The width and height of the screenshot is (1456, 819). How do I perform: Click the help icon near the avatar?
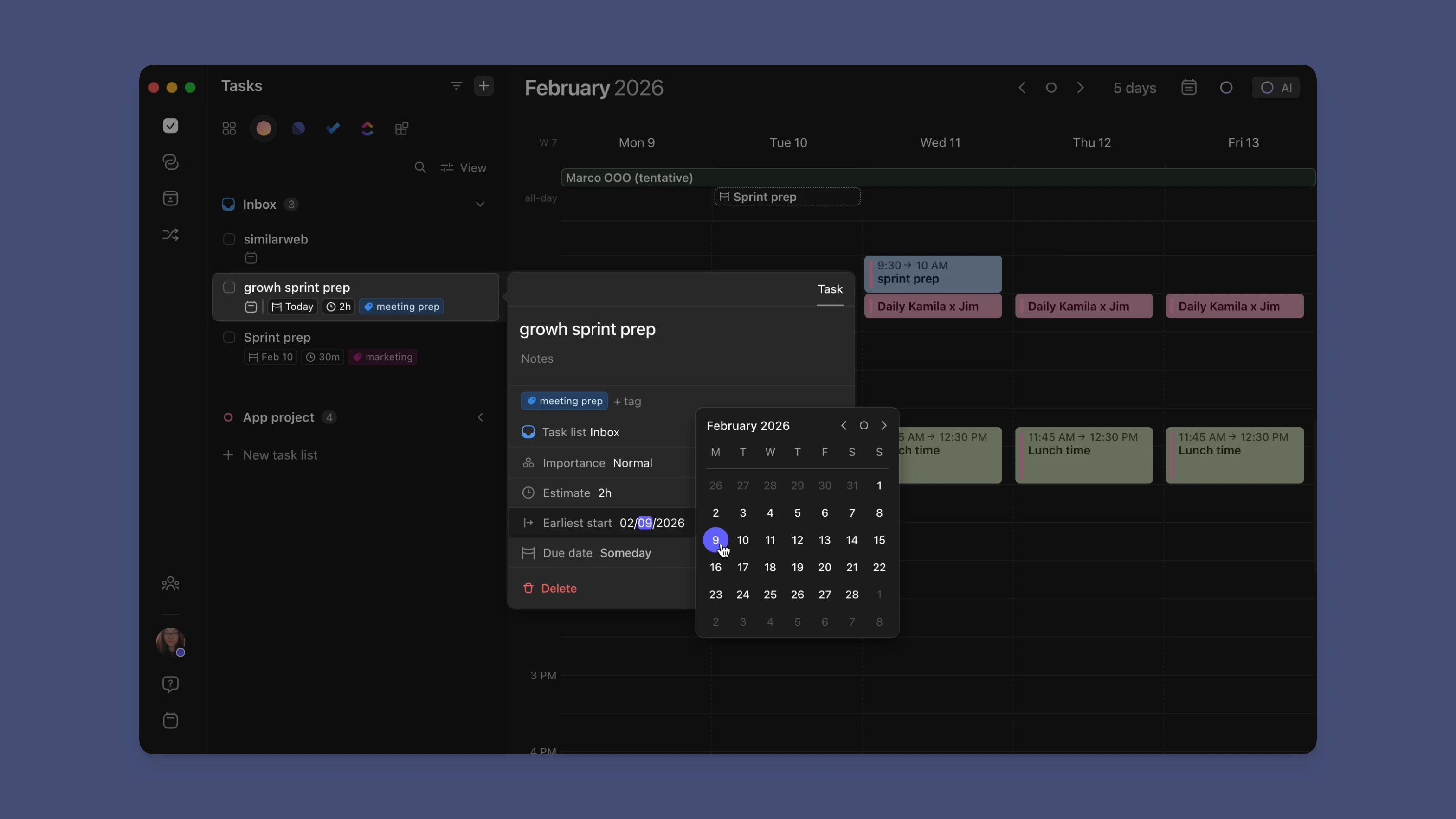(170, 684)
